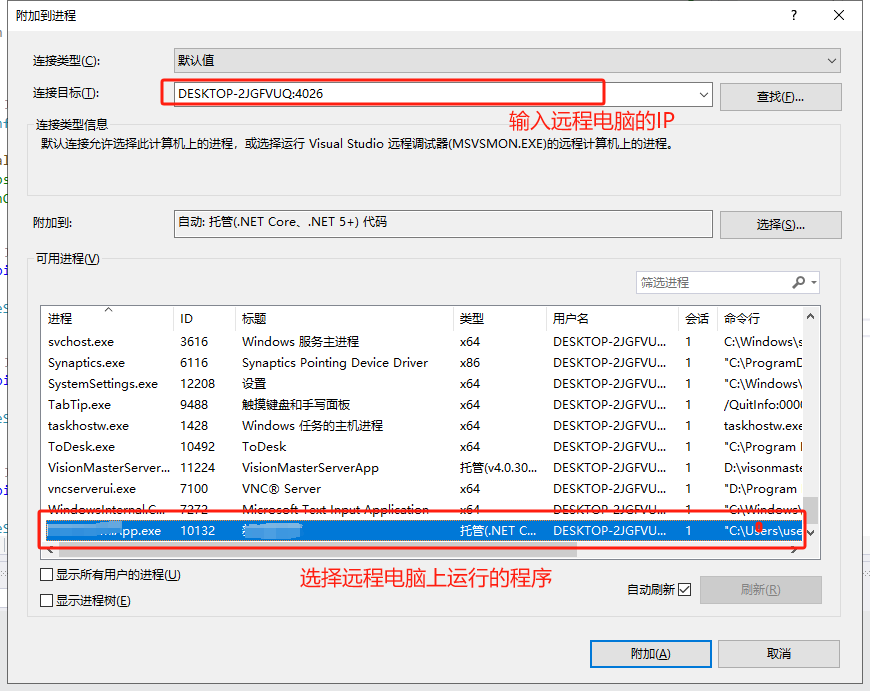870x691 pixels.
Task: Select the taskhostw.exe process row
Action: click(x=422, y=426)
